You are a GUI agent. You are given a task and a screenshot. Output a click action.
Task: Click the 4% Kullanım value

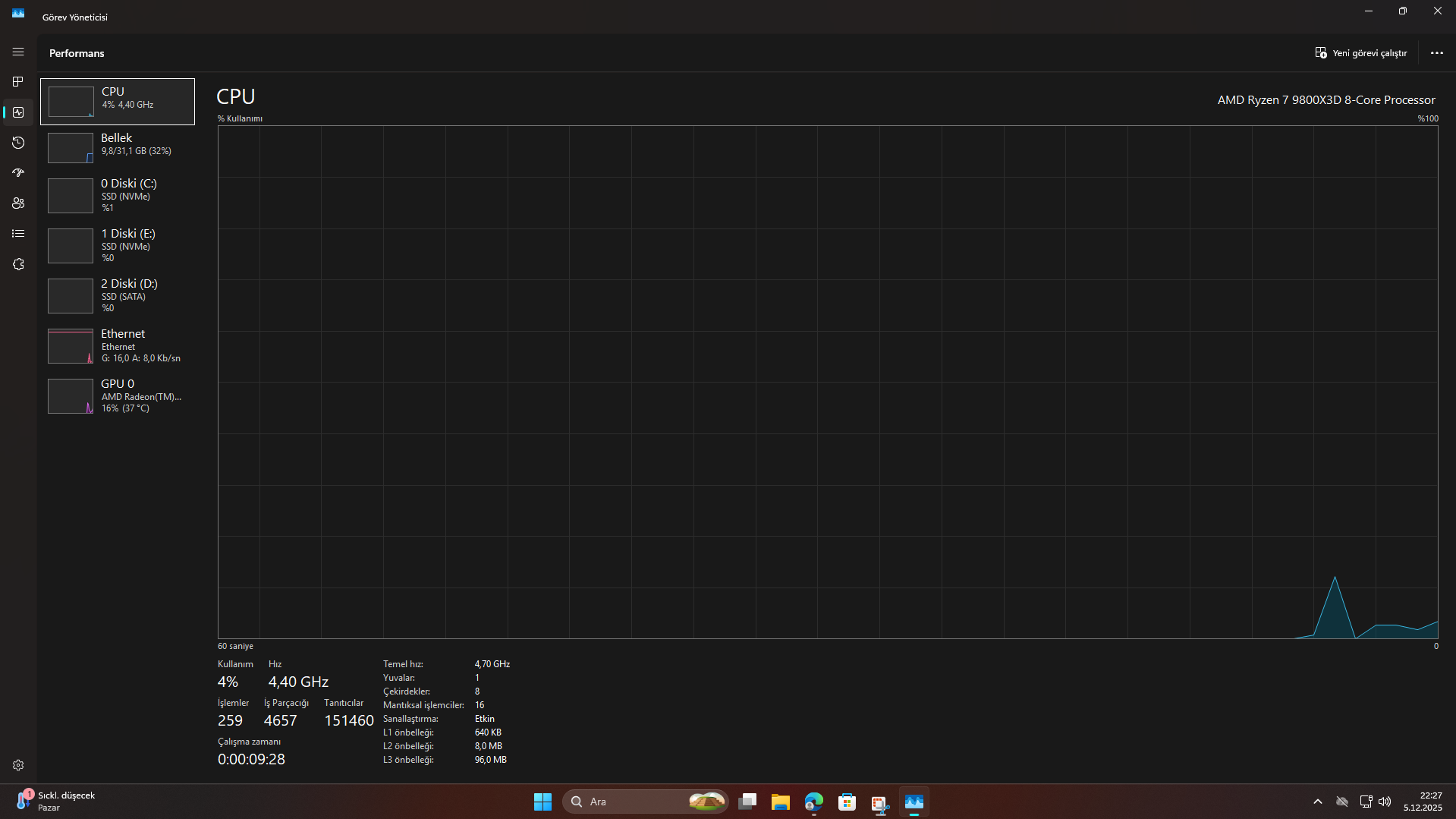click(228, 682)
